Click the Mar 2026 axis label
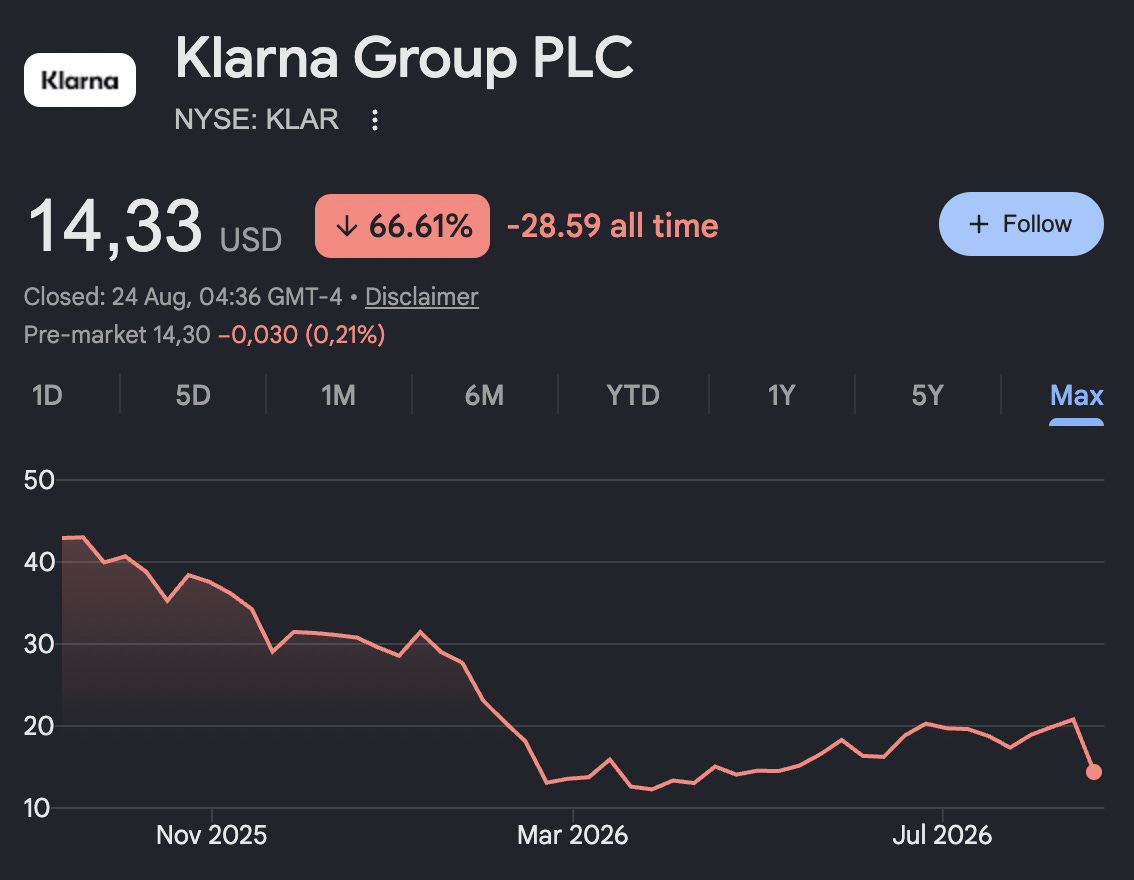Image resolution: width=1134 pixels, height=880 pixels. point(573,835)
